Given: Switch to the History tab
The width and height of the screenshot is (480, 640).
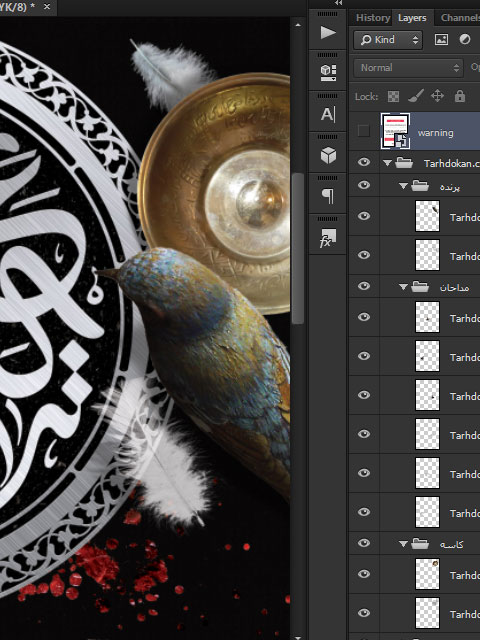Looking at the screenshot, I should 372,18.
